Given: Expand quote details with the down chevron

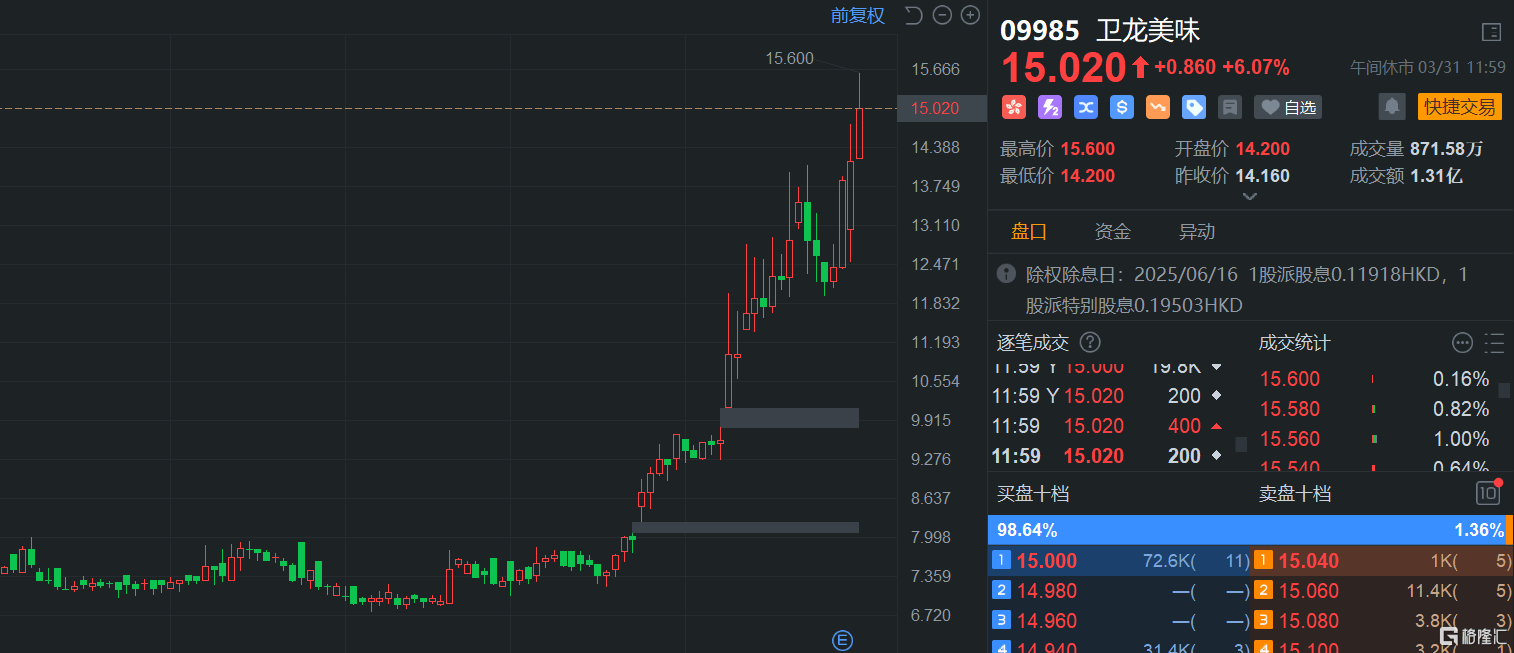Looking at the screenshot, I should point(1249,197).
